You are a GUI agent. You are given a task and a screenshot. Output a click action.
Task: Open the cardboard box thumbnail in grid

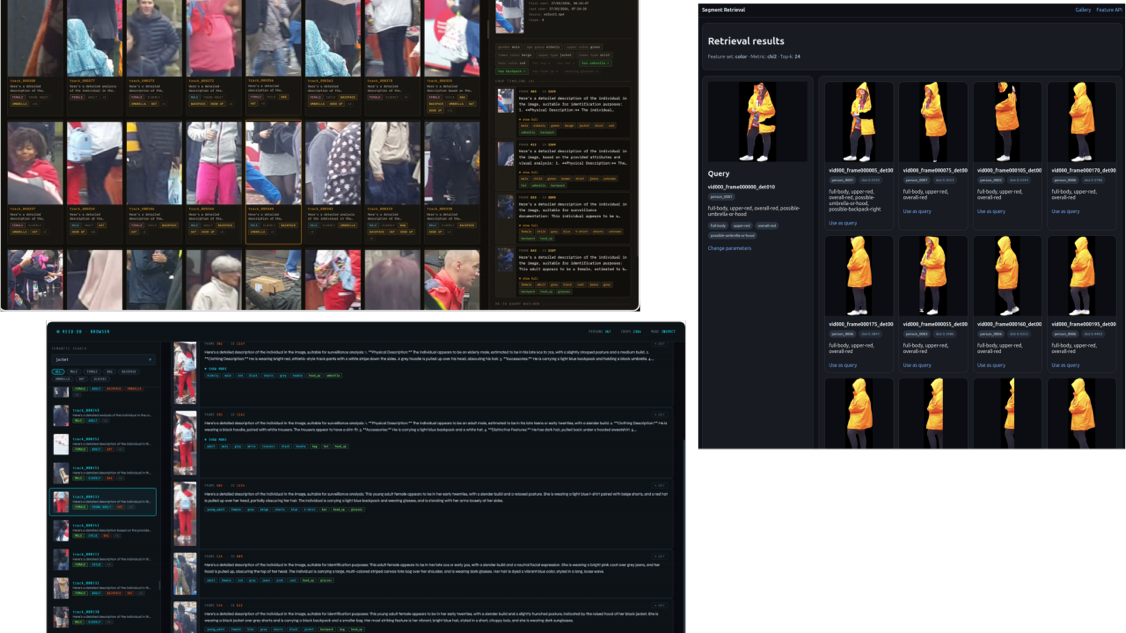click(x=273, y=279)
